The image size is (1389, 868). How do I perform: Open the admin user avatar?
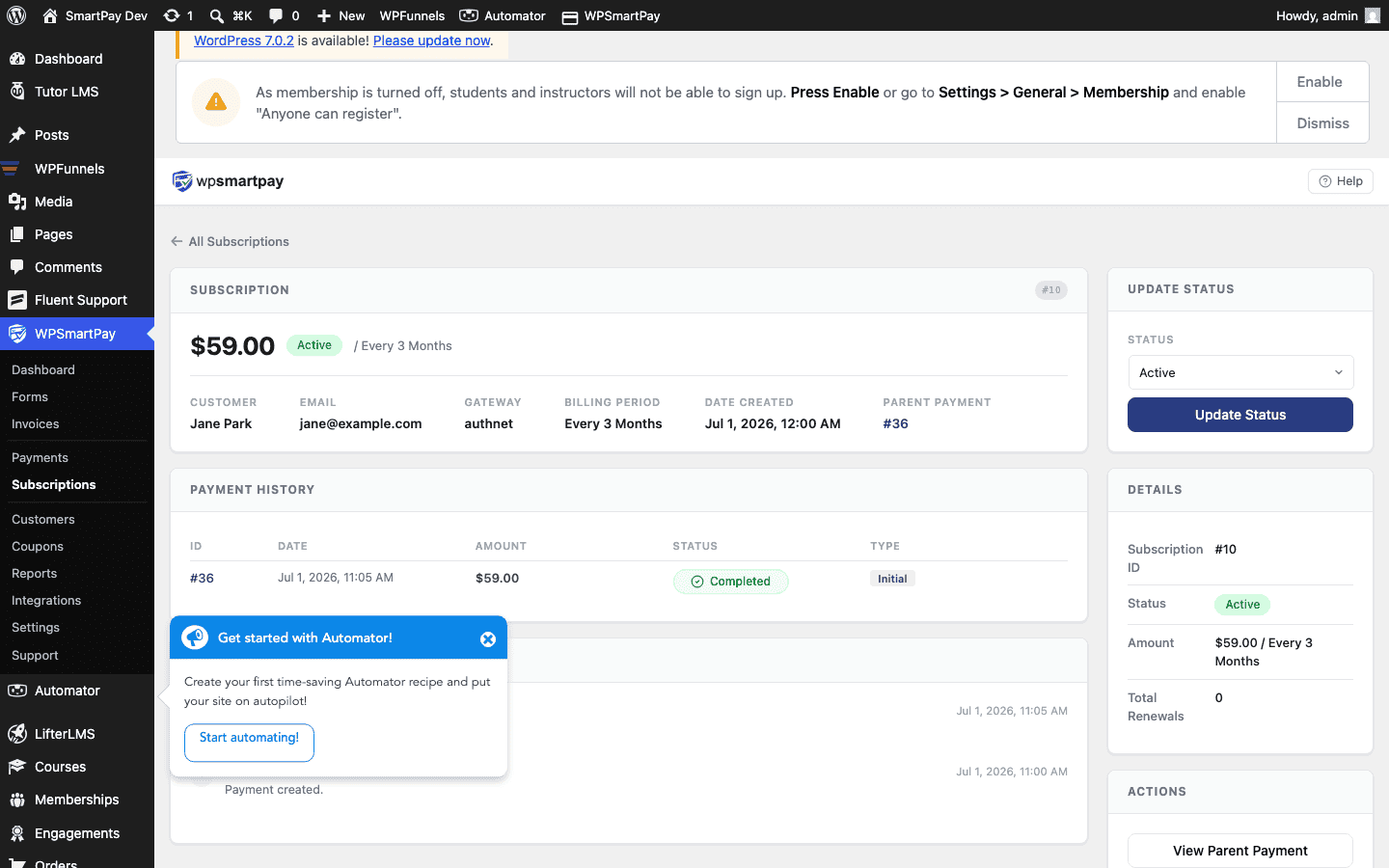pos(1373,15)
